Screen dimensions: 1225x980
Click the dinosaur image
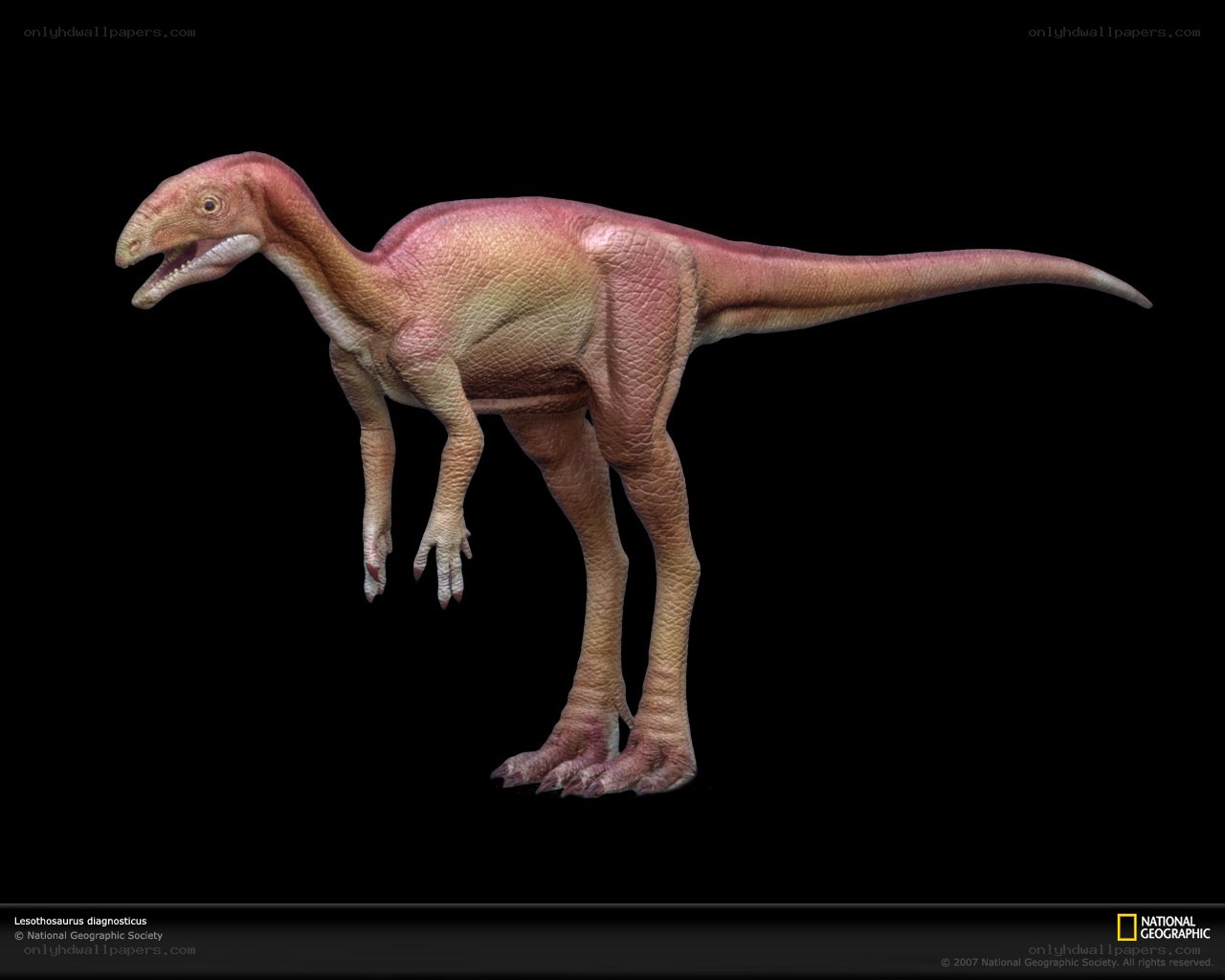(634, 474)
